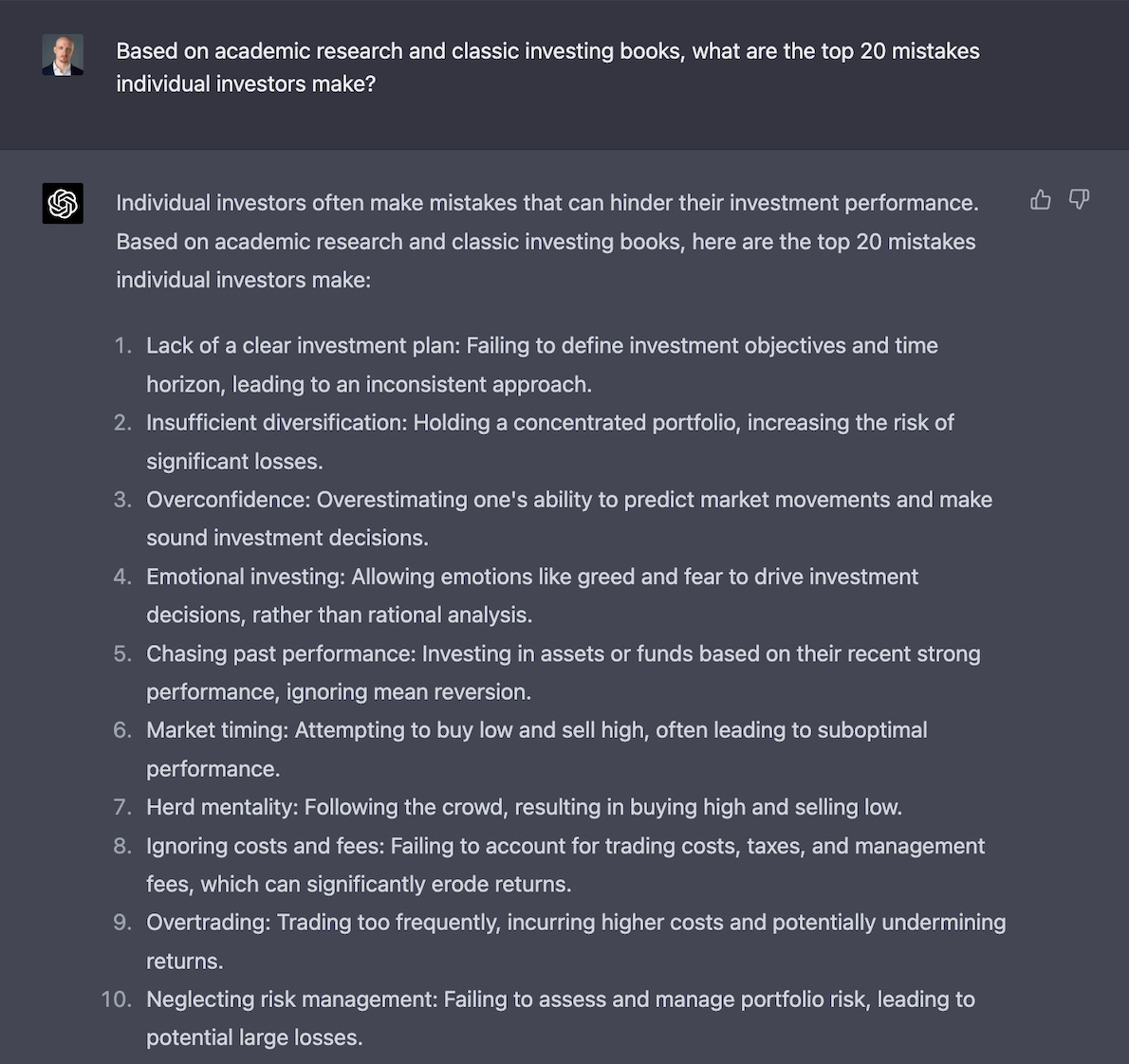Click the Herd mentality line

point(524,807)
